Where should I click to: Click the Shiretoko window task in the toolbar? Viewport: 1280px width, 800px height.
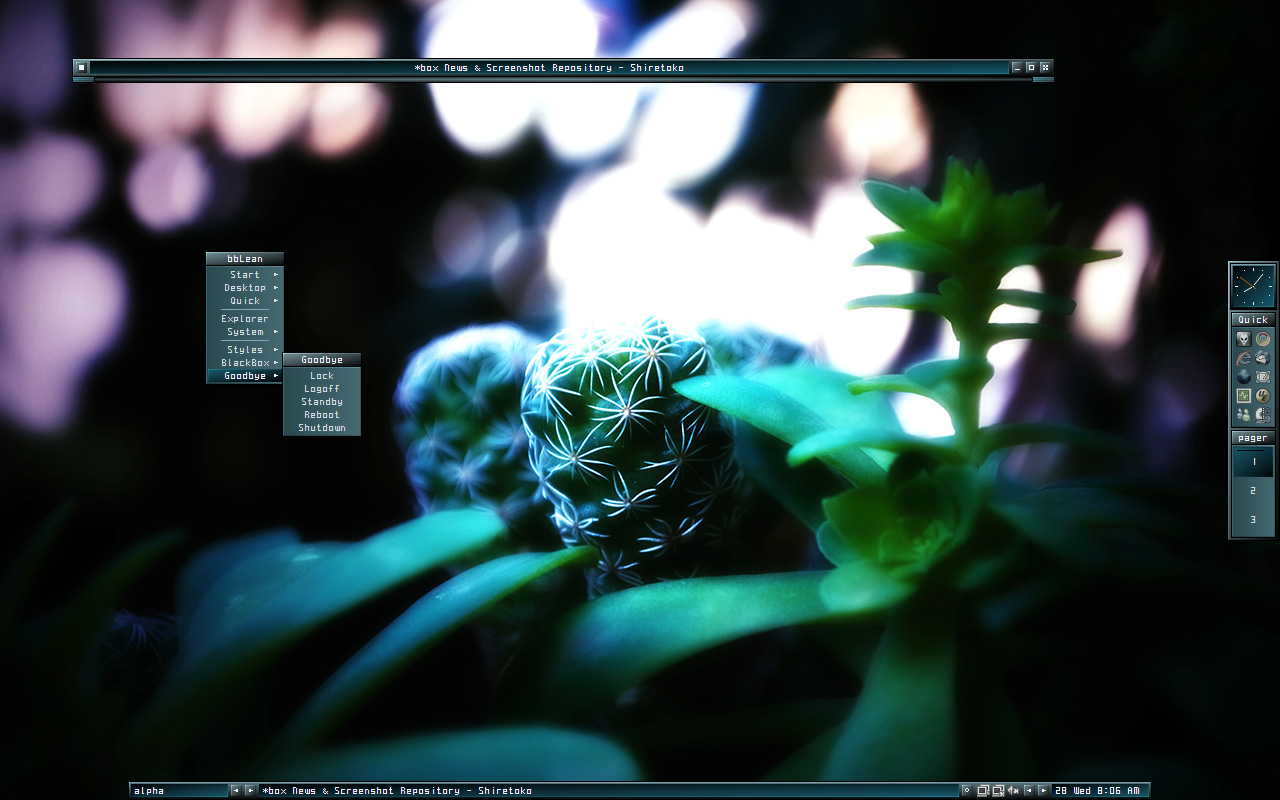[608, 790]
